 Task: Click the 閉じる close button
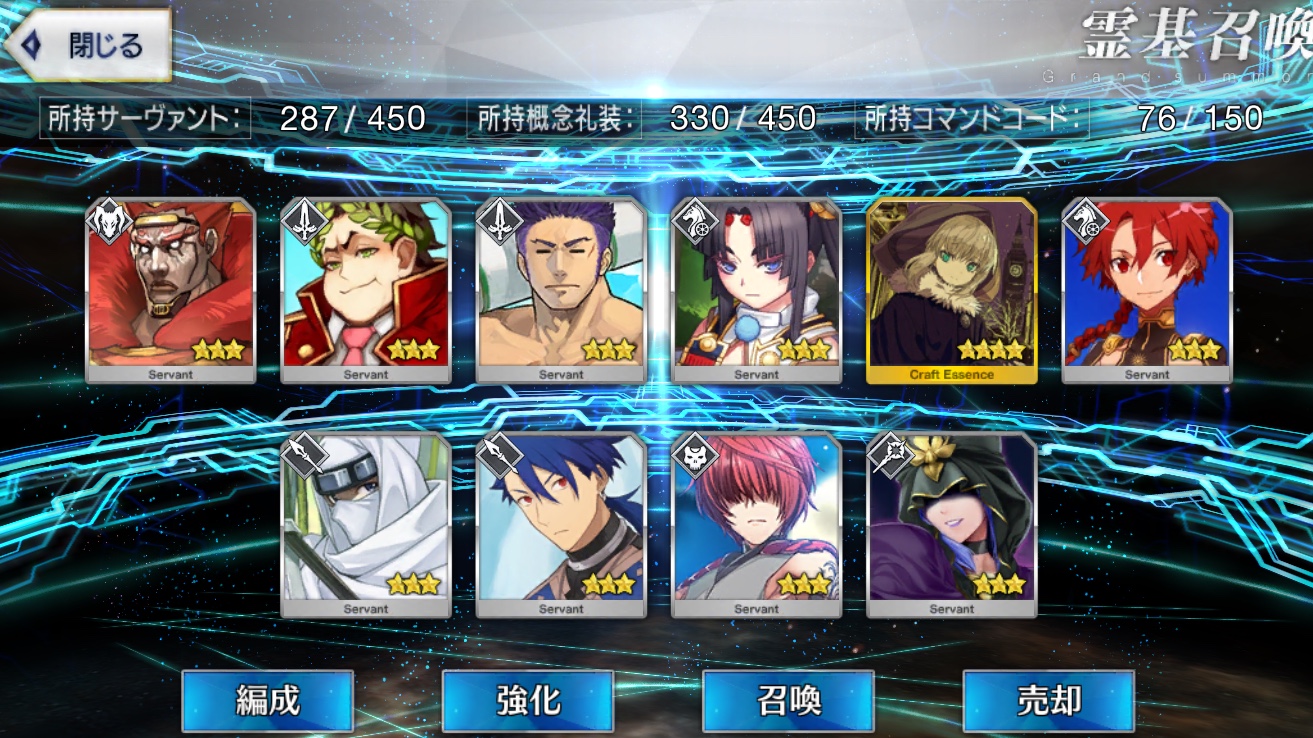(87, 45)
